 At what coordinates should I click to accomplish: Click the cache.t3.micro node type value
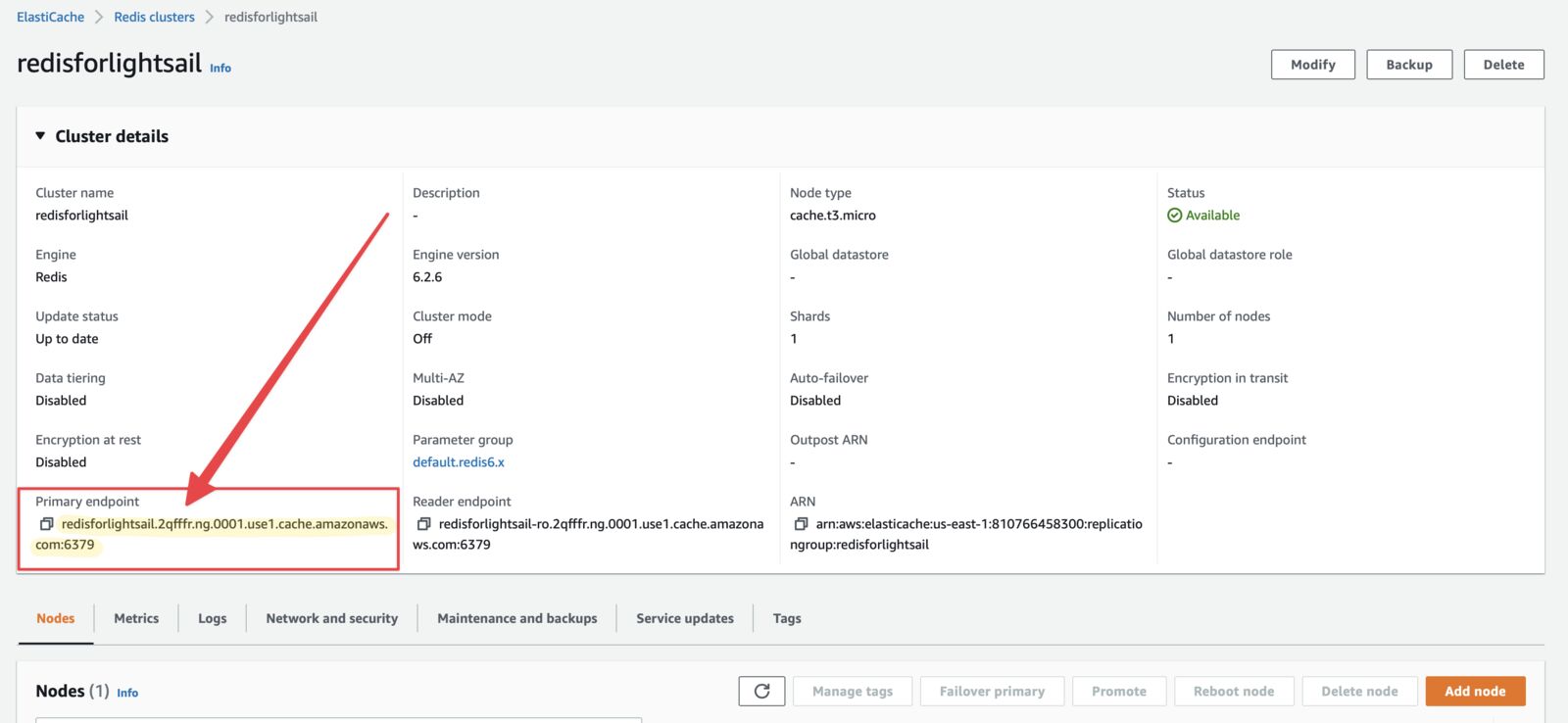click(833, 216)
